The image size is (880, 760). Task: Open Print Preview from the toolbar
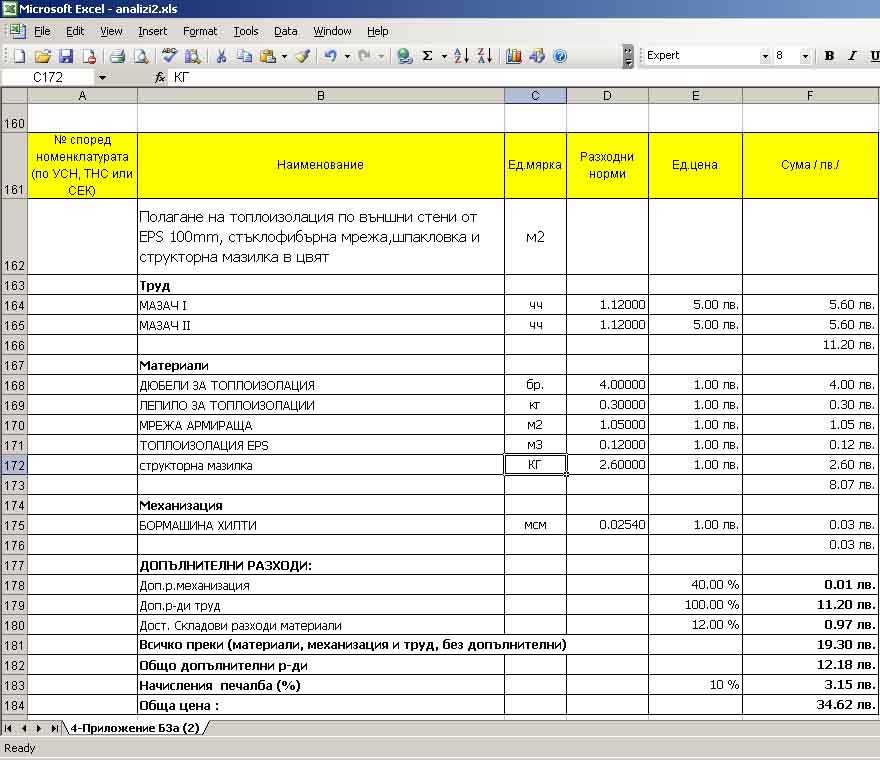[141, 56]
